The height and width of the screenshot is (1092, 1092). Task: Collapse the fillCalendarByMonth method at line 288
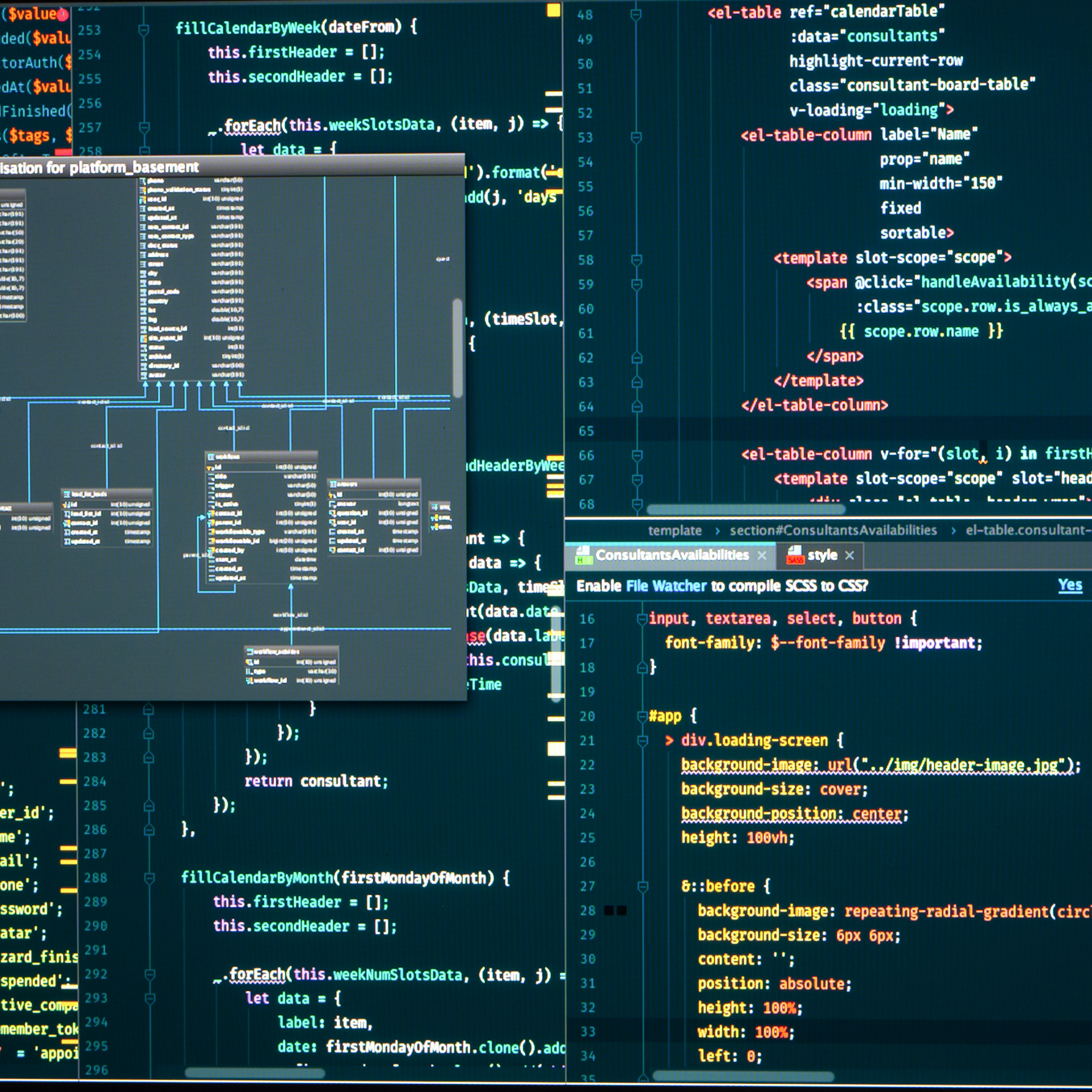tap(149, 878)
